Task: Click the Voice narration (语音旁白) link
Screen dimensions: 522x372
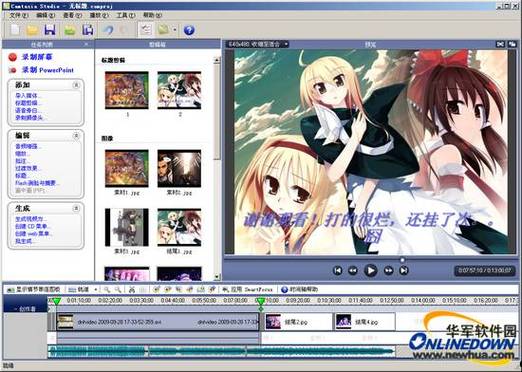Action: coord(28,110)
